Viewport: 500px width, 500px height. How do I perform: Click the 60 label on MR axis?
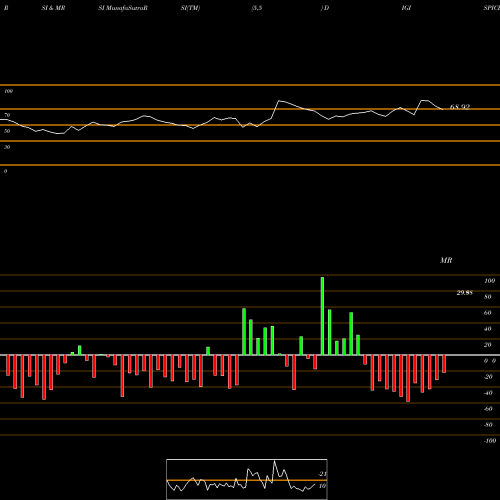[488, 313]
